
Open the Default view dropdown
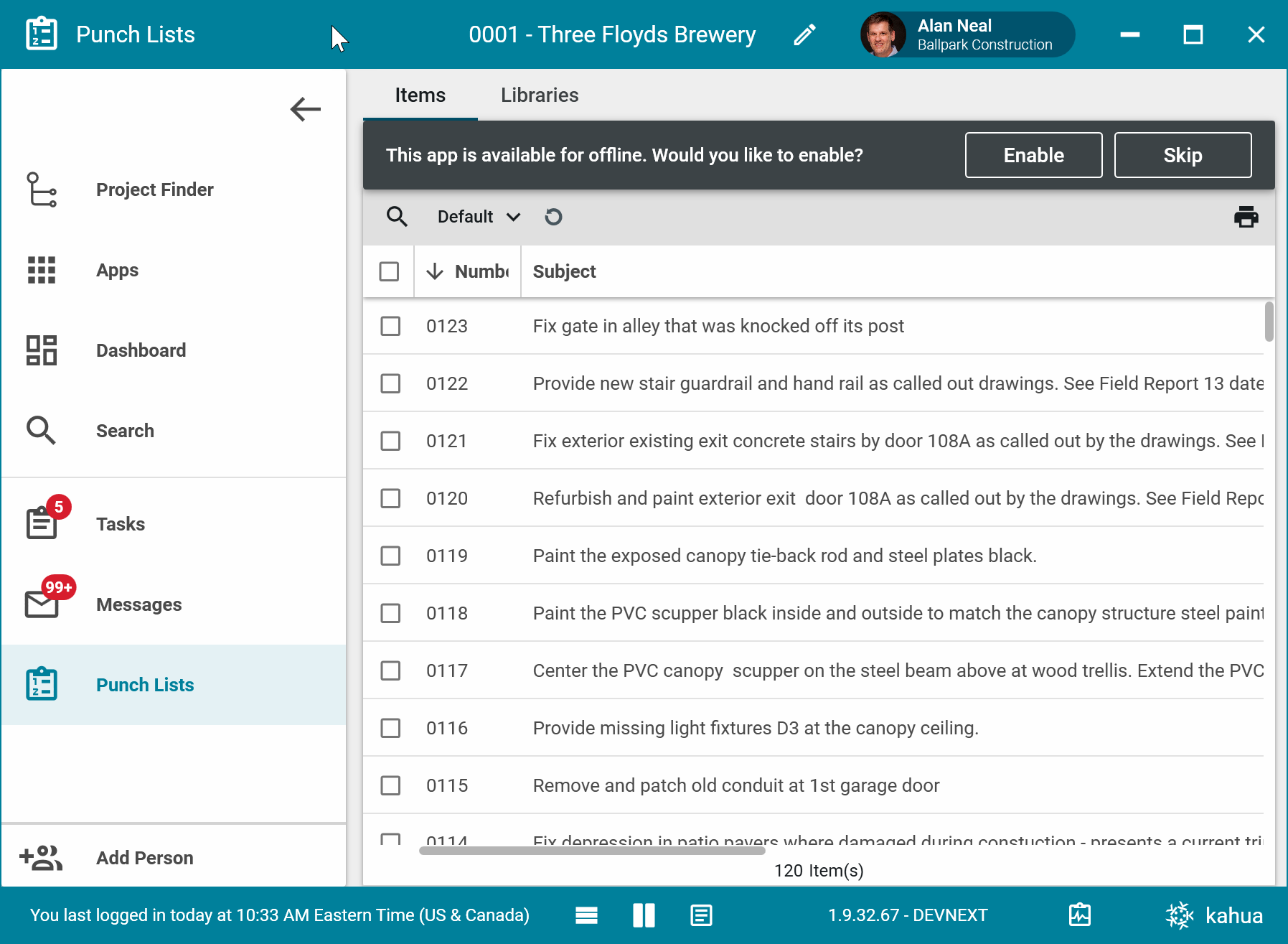coord(479,216)
